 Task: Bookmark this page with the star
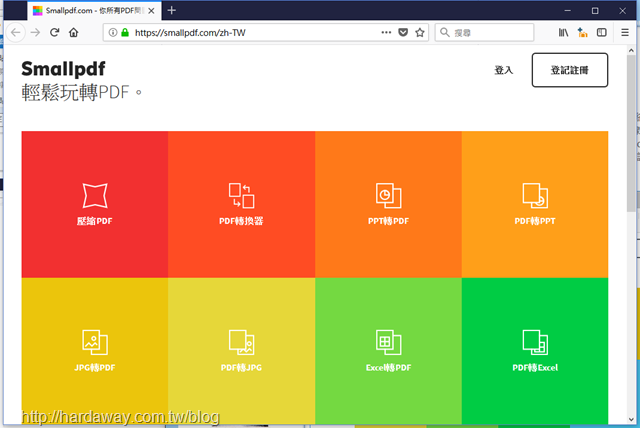[420, 33]
